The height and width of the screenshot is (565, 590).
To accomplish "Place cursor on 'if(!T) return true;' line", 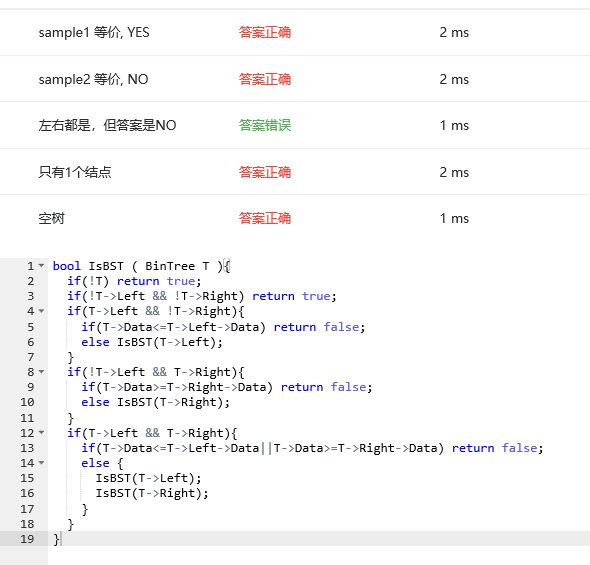I will (x=134, y=281).
